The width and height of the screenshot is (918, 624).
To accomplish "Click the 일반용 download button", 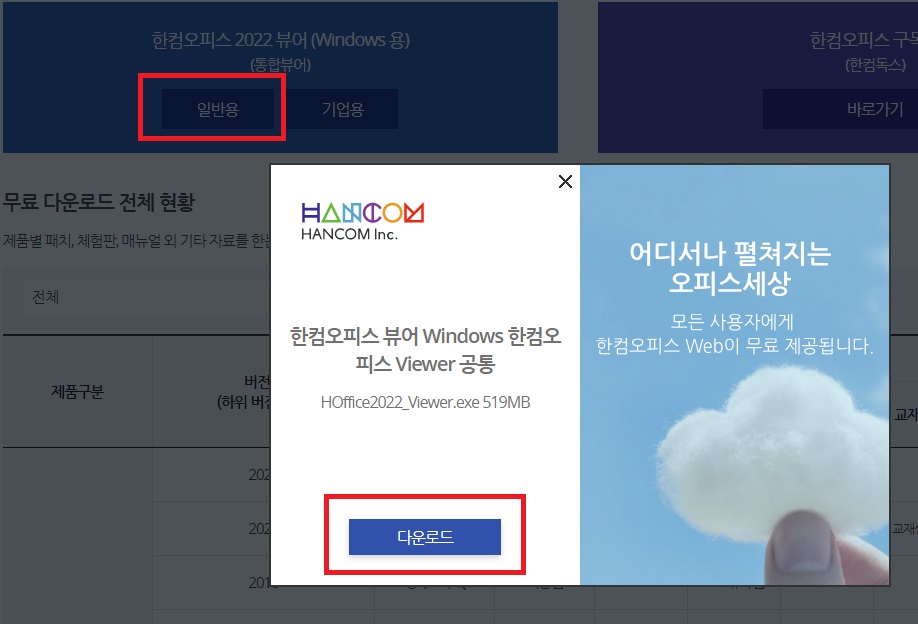I will click(211, 110).
